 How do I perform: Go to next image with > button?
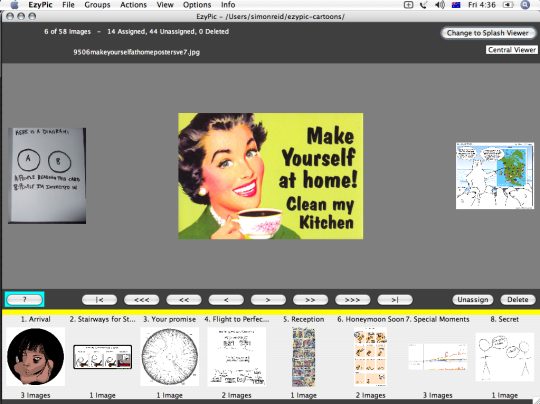pos(268,300)
